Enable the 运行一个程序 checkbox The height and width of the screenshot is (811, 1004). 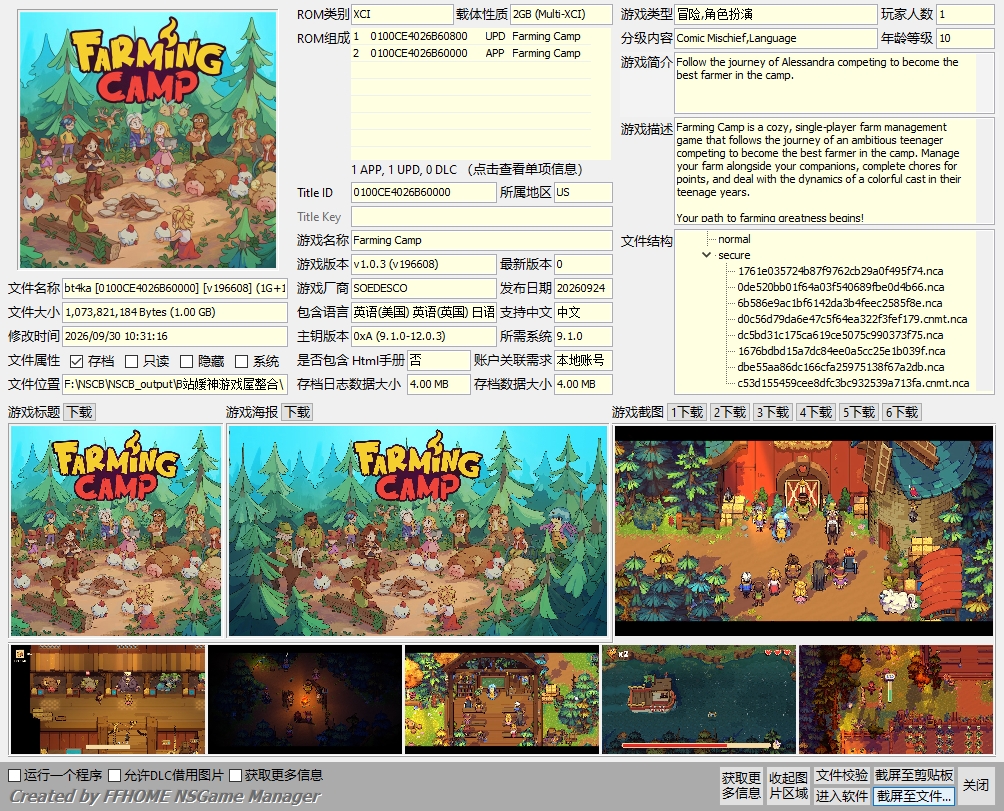15,775
